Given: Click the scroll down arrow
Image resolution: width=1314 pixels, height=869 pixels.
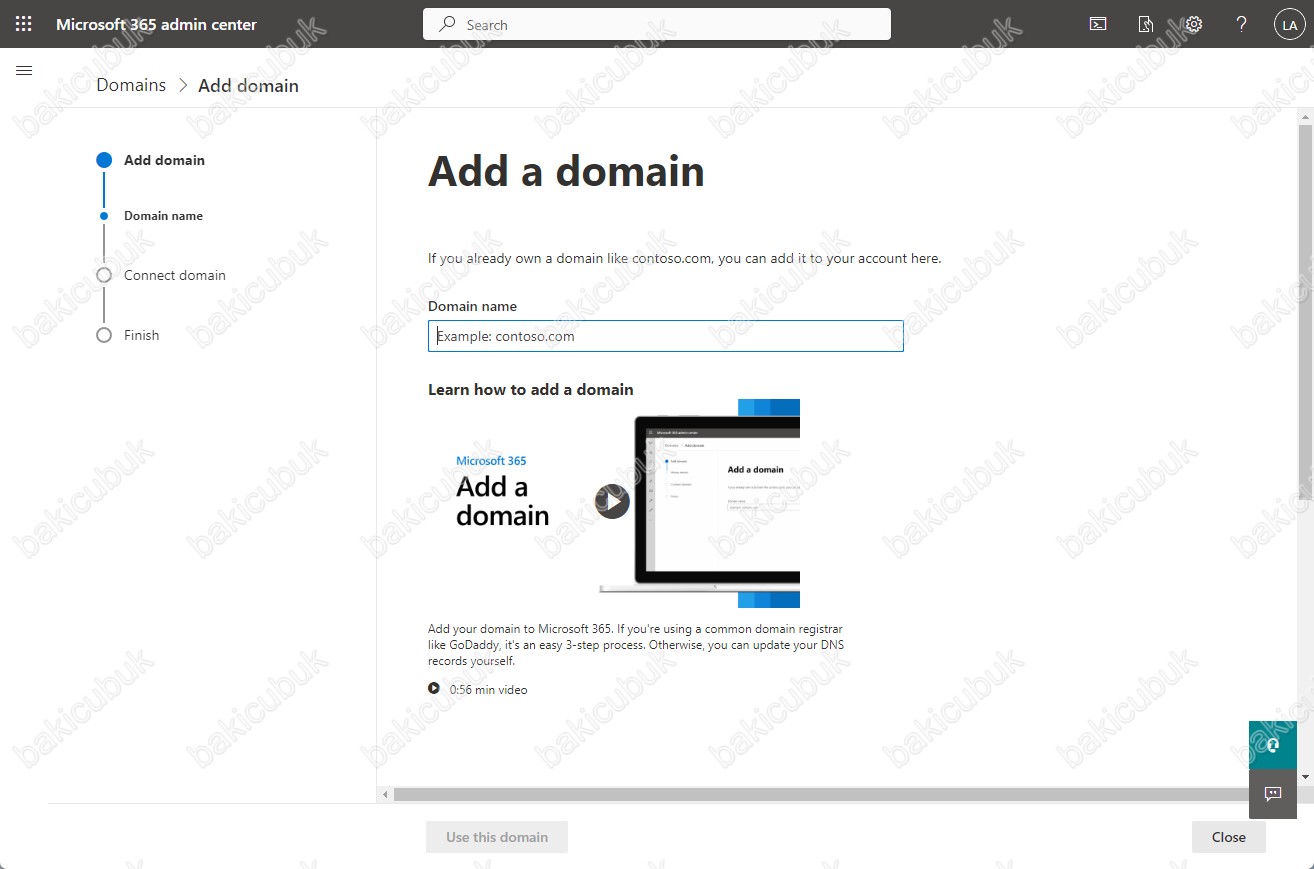Looking at the screenshot, I should pos(1305,777).
